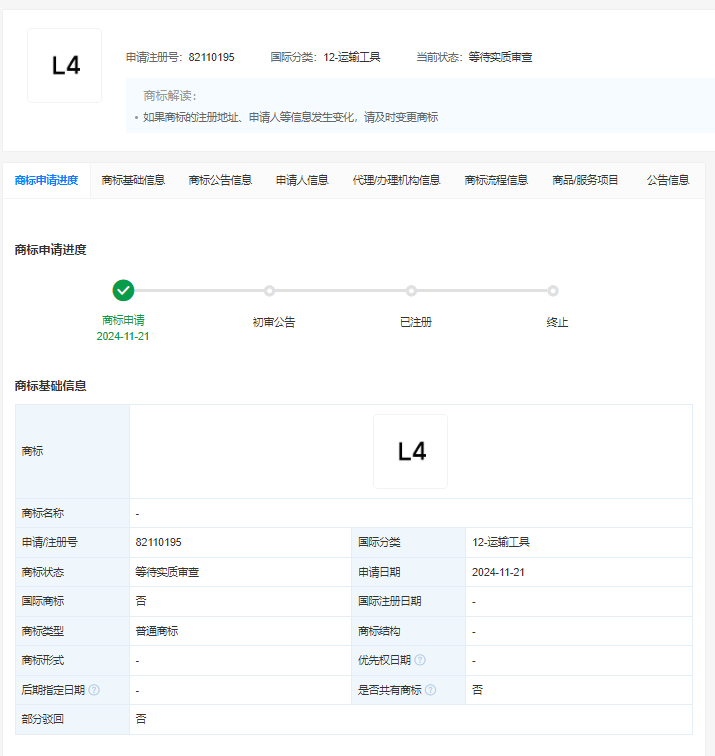Click the 初审公告 progress step circle

pyautogui.click(x=269, y=291)
